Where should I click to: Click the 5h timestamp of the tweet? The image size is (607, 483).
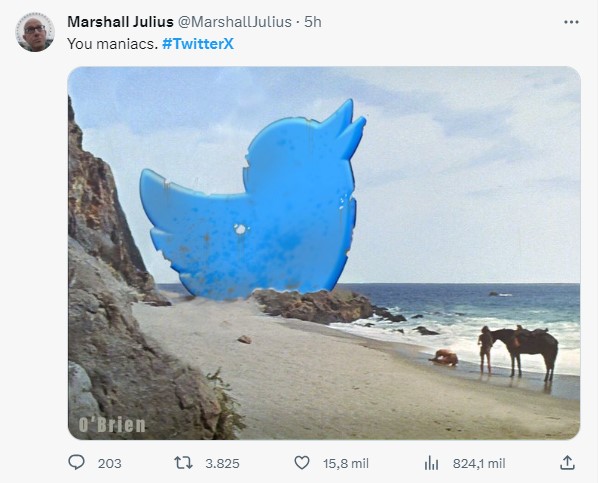click(313, 22)
